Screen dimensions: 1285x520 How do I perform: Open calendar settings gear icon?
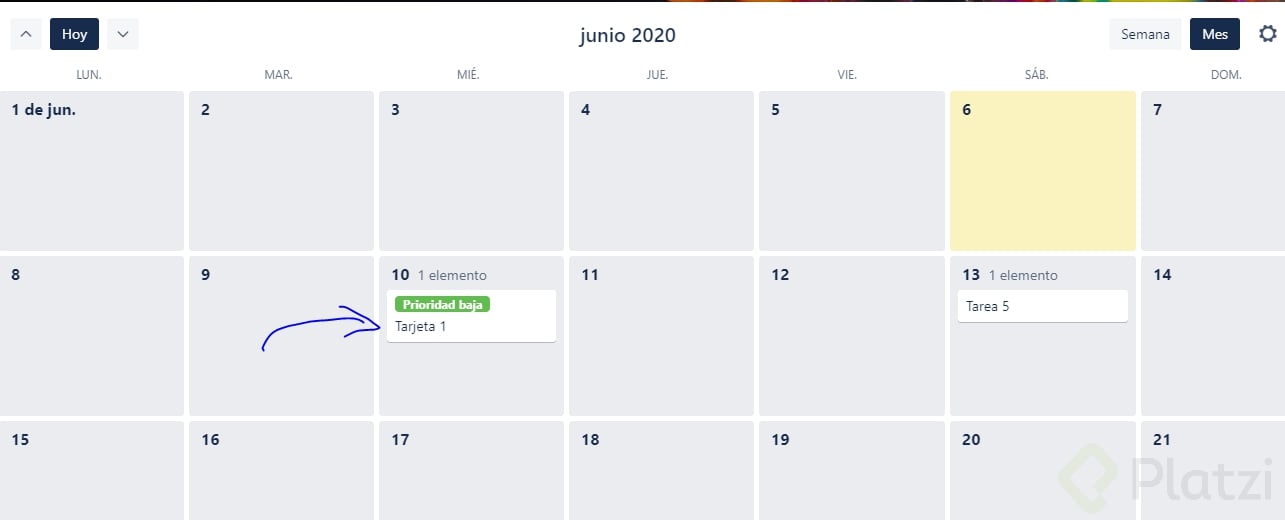tap(1267, 34)
